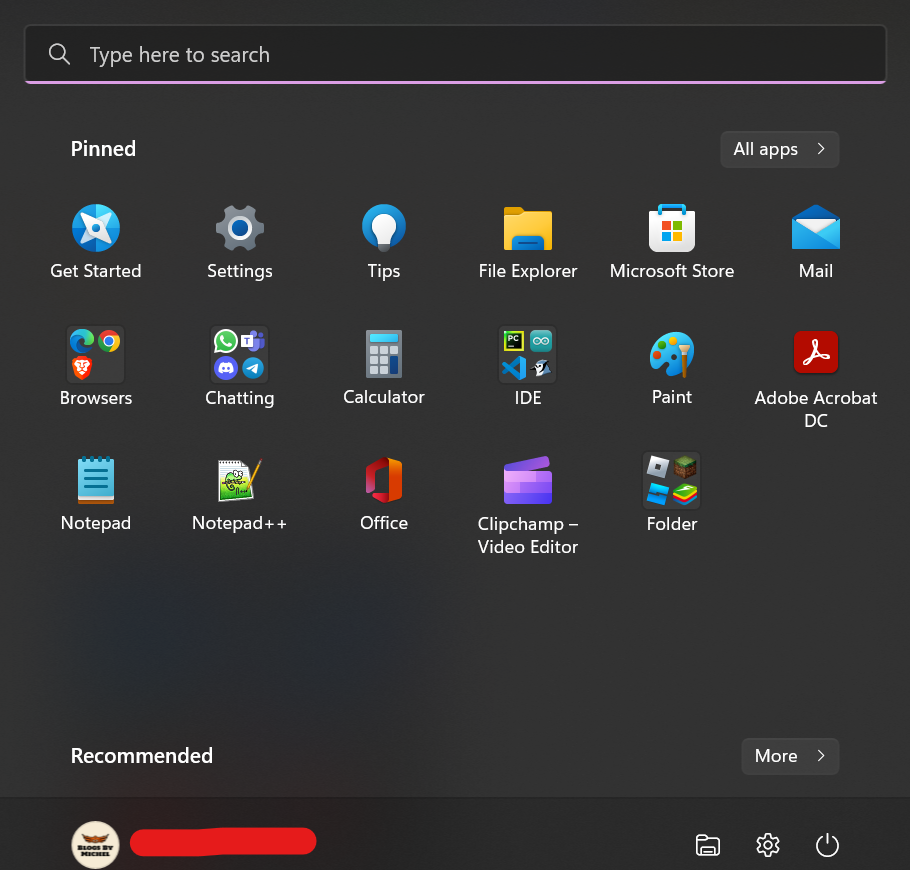Open Clipchamp Video Editor
Image resolution: width=910 pixels, height=870 pixels.
(528, 481)
